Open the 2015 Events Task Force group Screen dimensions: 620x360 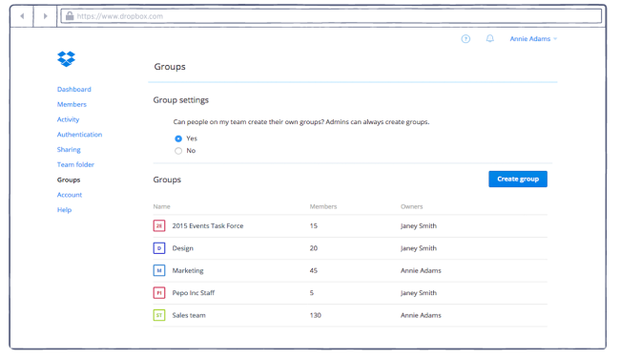(x=208, y=226)
